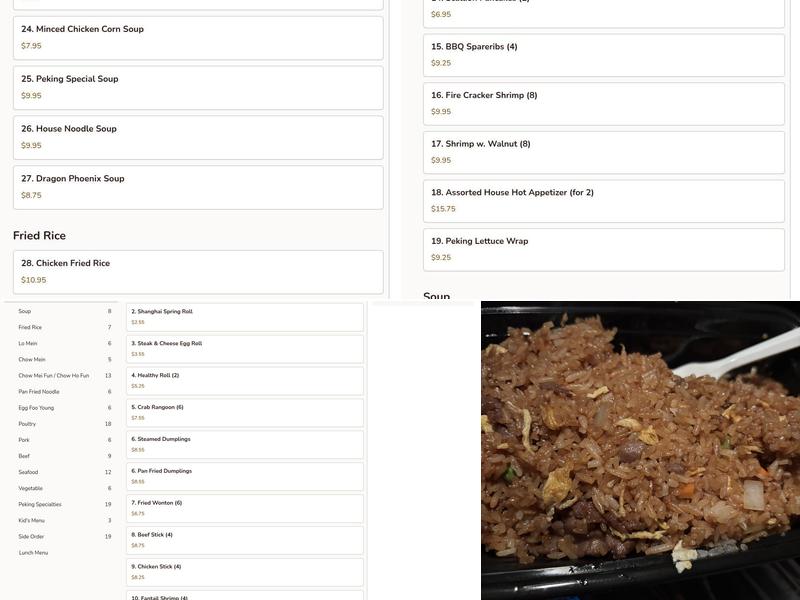Select the Egg Foo Young category

pyautogui.click(x=36, y=408)
